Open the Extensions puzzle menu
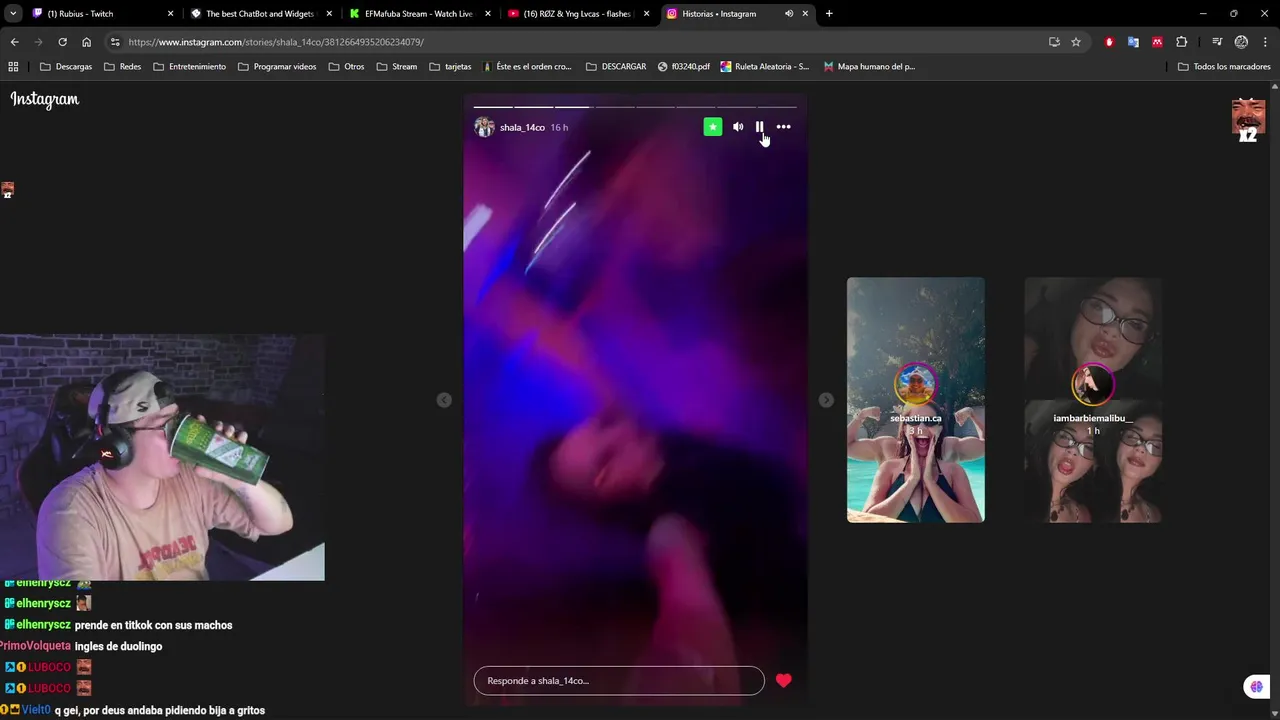Image resolution: width=1280 pixels, height=720 pixels. 1182,42
